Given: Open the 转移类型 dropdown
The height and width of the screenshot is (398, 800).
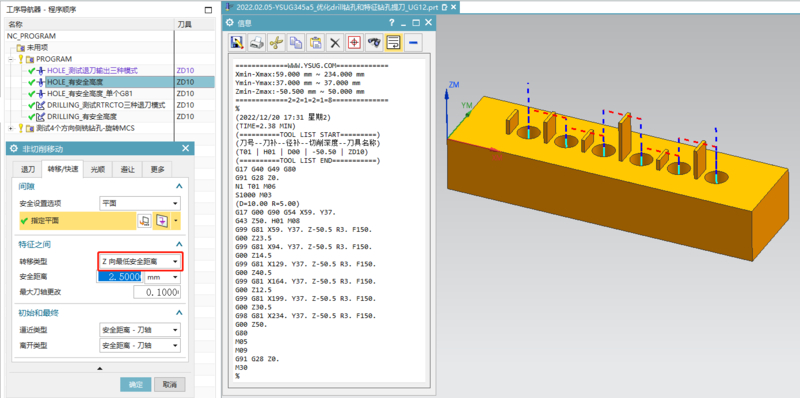Looking at the screenshot, I should (x=139, y=261).
